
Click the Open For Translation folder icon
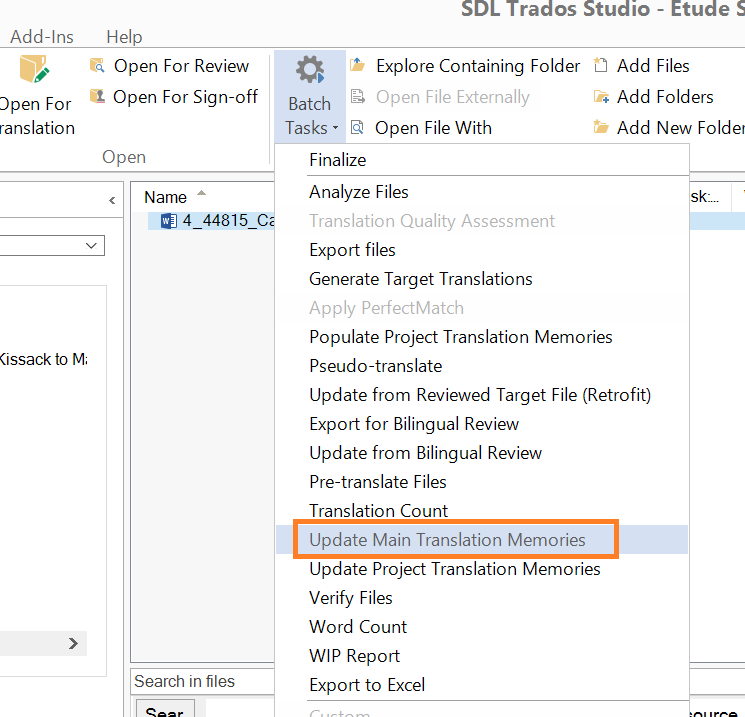click(34, 69)
